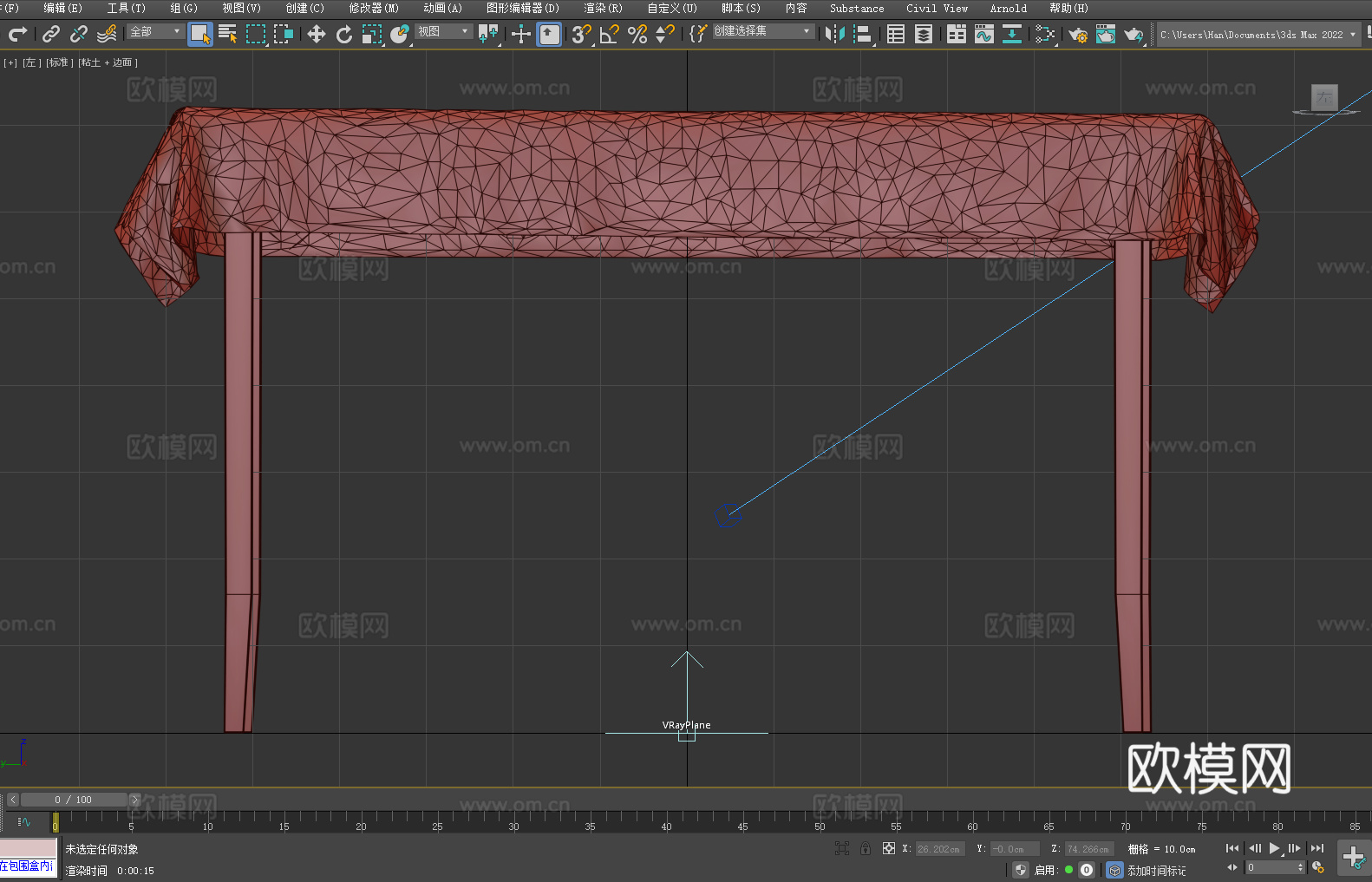Click the Go to End button
This screenshot has width=1372, height=882.
1317,848
